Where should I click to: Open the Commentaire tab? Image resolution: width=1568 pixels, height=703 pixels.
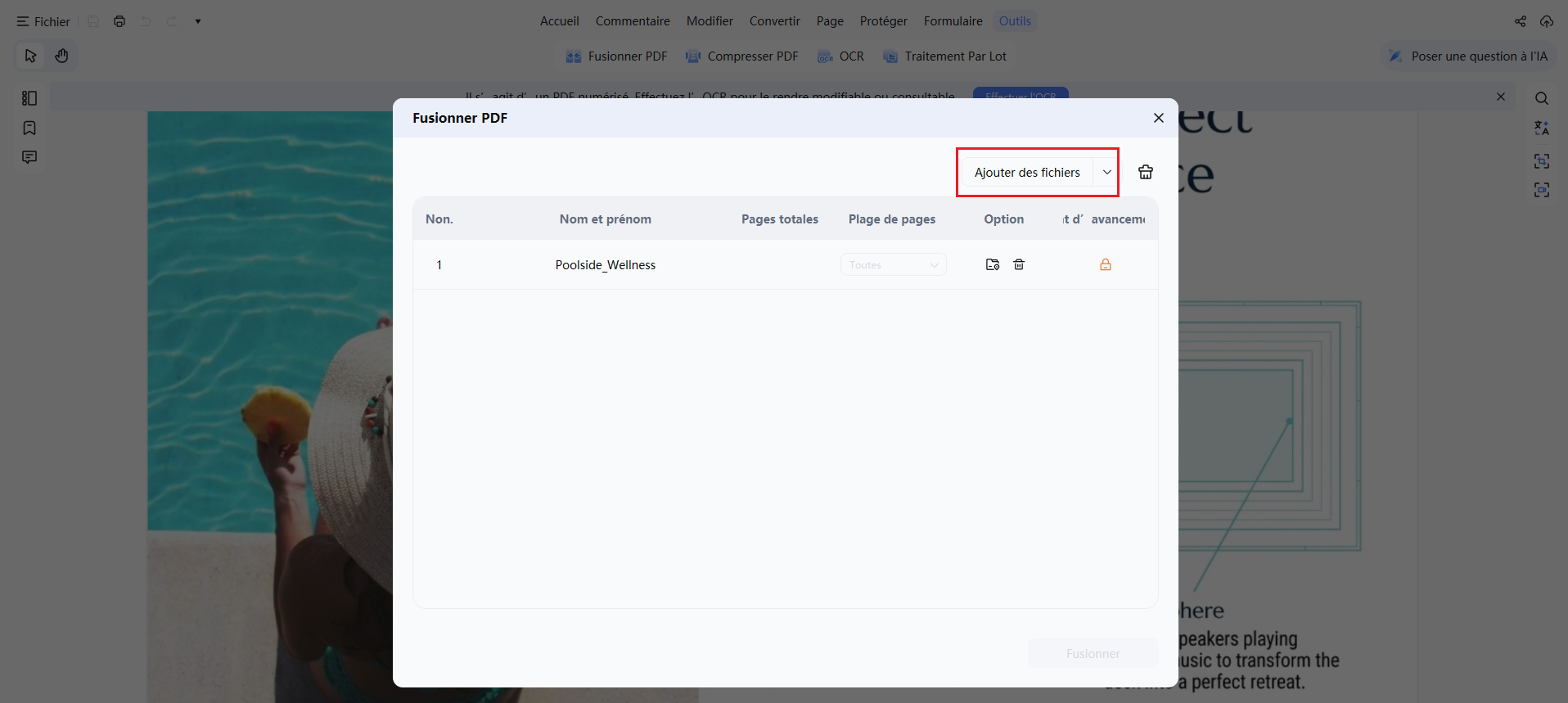point(633,21)
